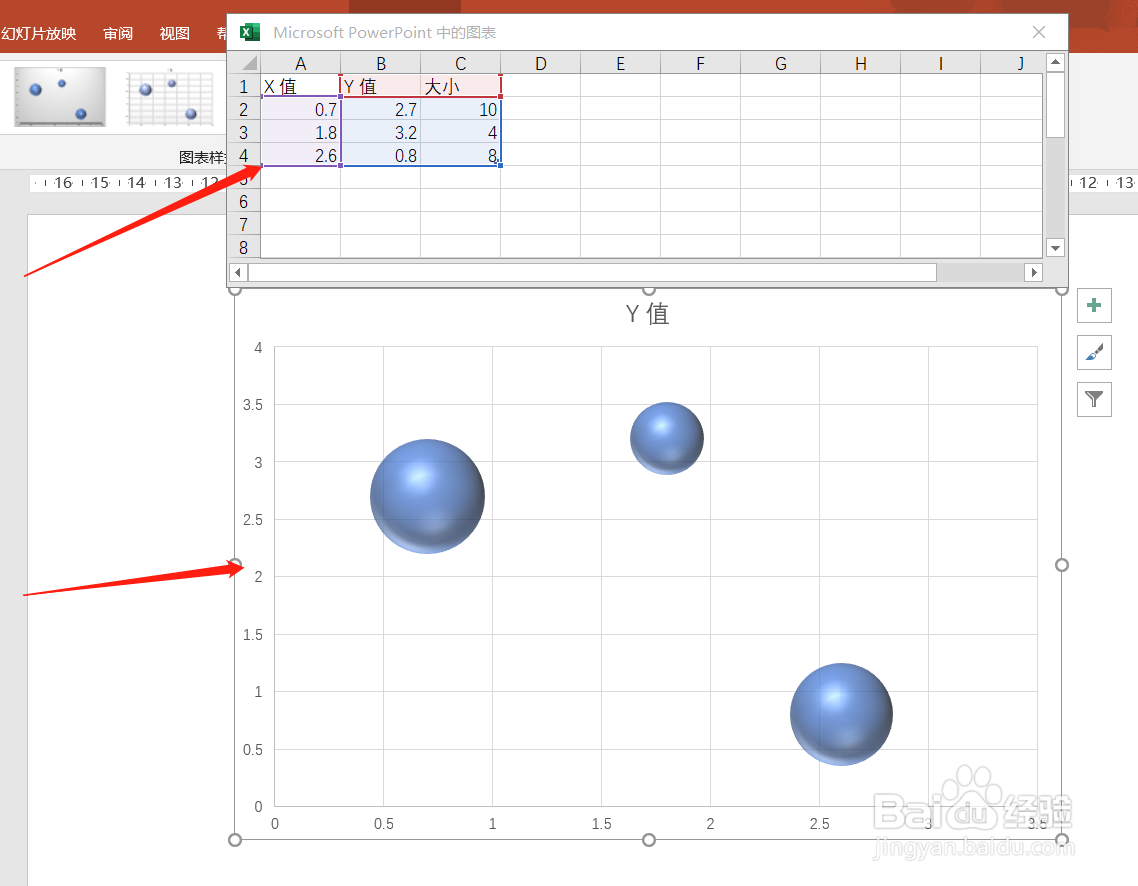Select row 6 header

click(244, 201)
